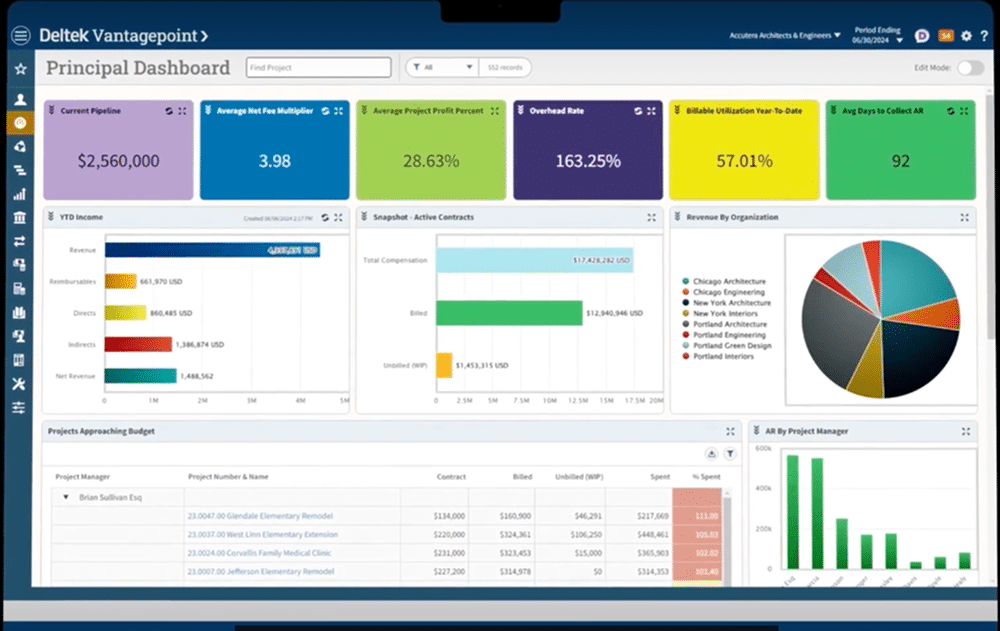Sort by the Unbilled (WIP) column header
The height and width of the screenshot is (631, 1000).
pyautogui.click(x=578, y=477)
